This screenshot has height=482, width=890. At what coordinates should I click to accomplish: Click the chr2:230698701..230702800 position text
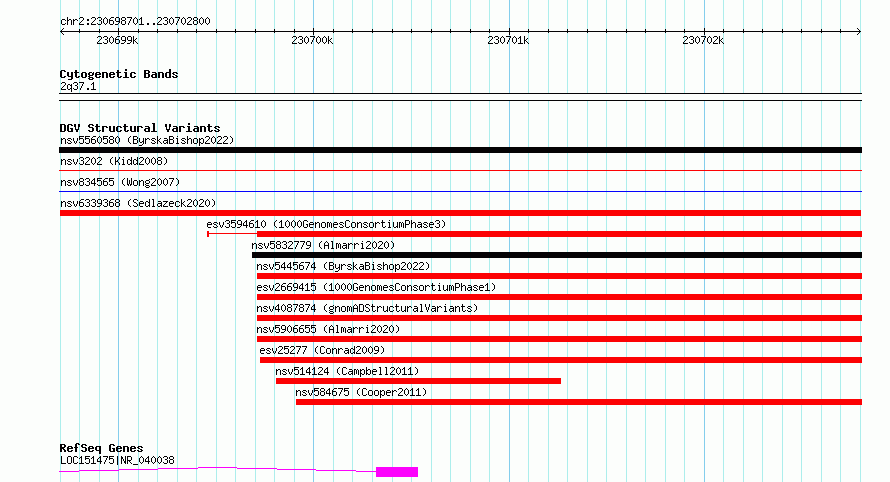135,22
